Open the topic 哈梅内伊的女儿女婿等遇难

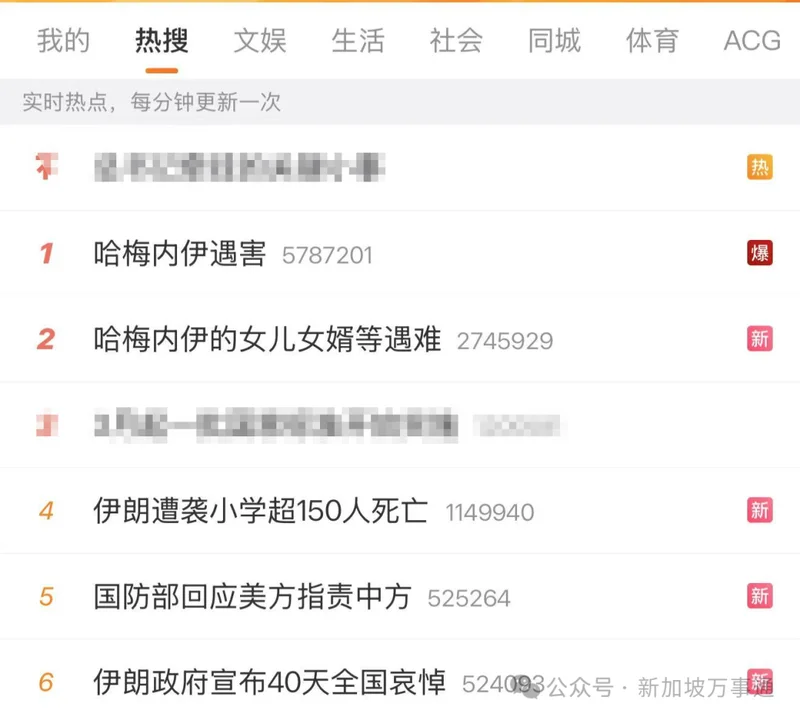coord(267,339)
